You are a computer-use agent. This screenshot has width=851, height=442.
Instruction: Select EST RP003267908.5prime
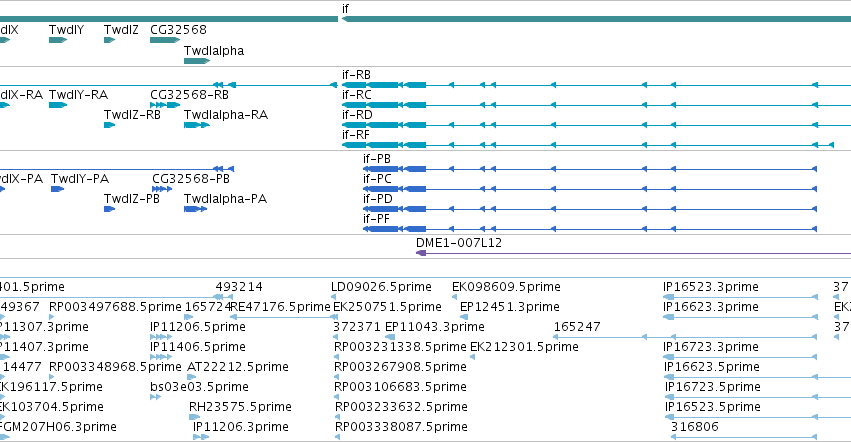[x=400, y=368]
